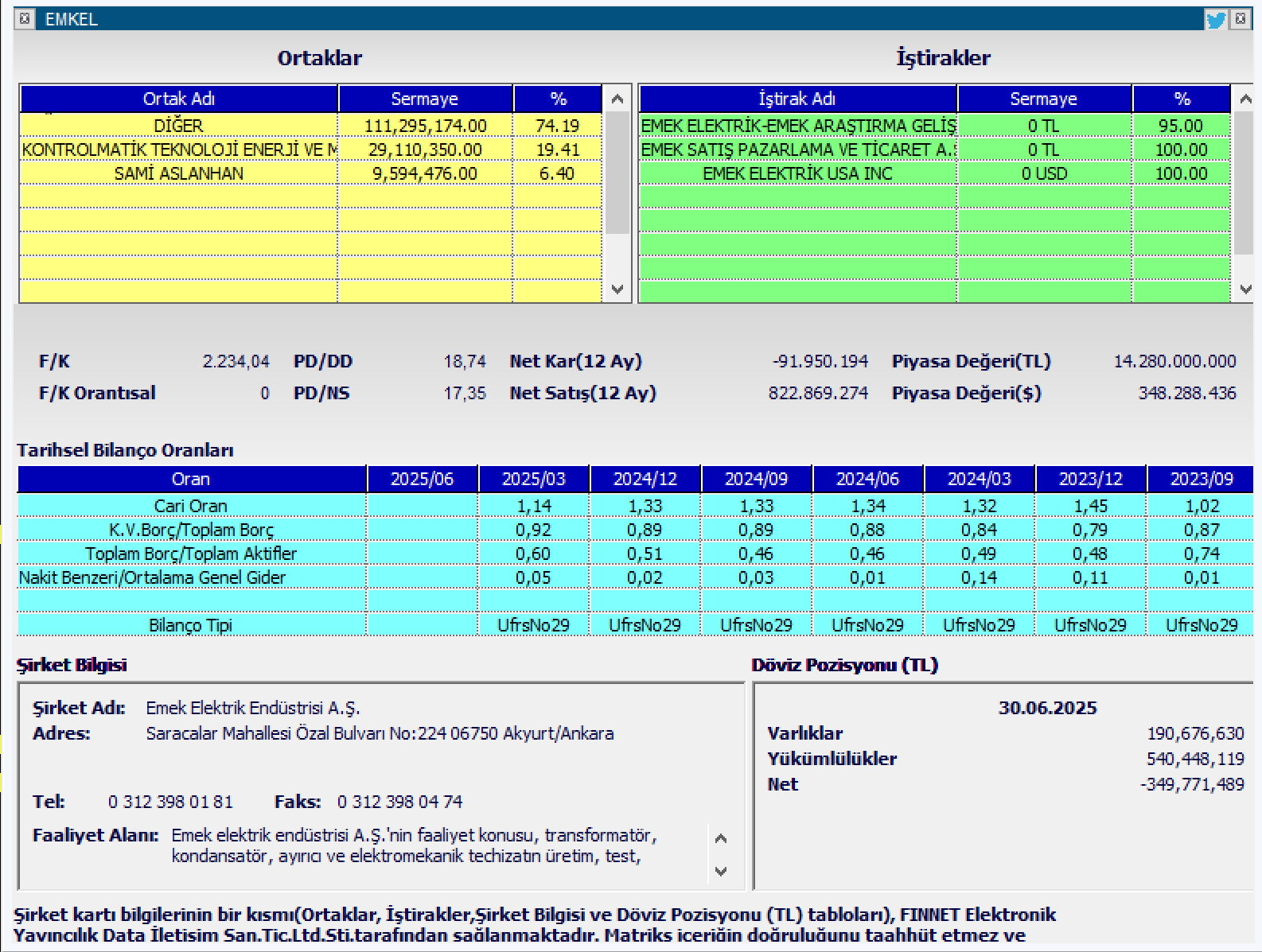1262x952 pixels.
Task: Click the 2024/06 column header
Action: (x=867, y=479)
